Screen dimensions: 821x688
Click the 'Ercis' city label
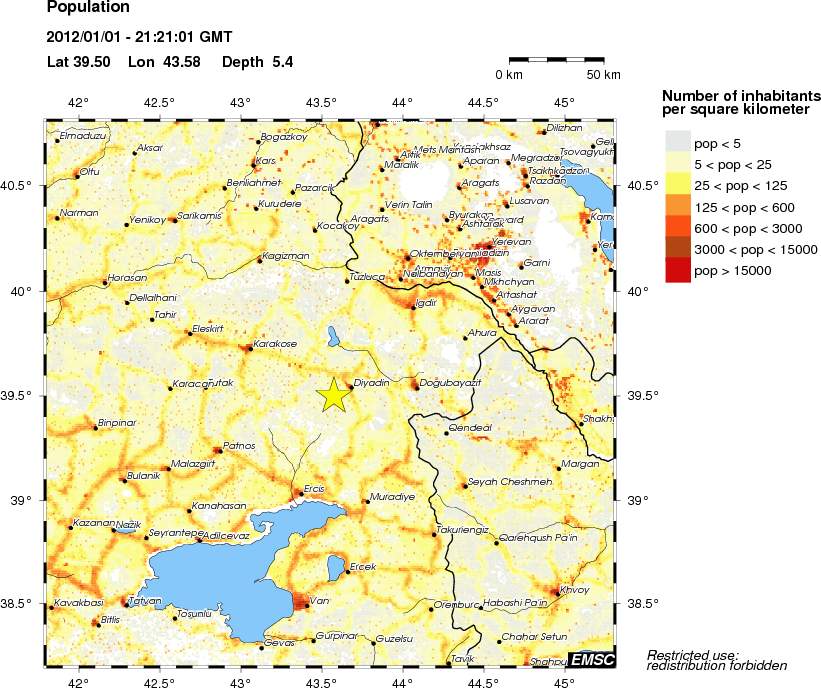click(314, 489)
